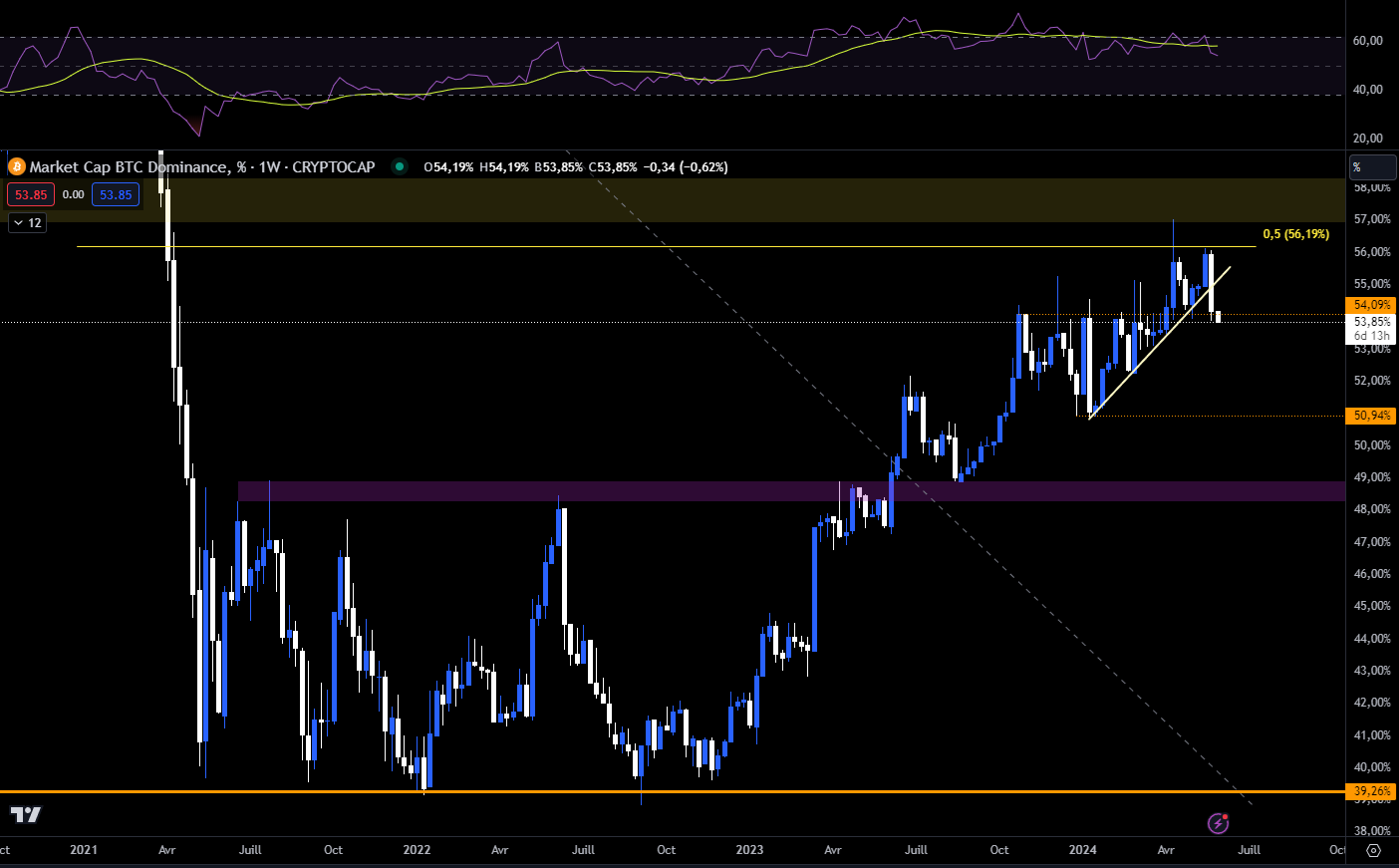Select the orange 54,09% price label
Image resolution: width=1399 pixels, height=868 pixels.
1372,305
